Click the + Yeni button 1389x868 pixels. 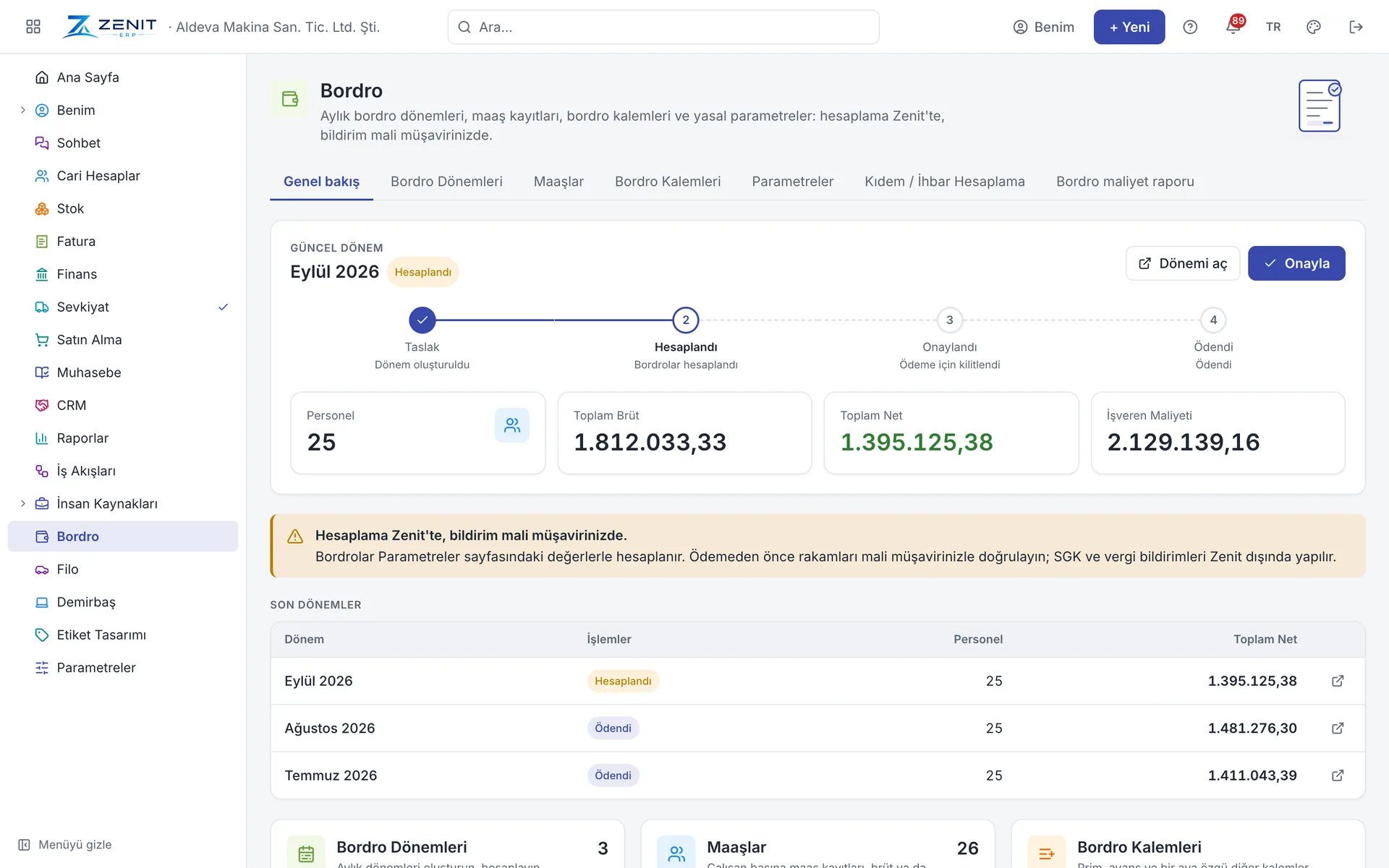tap(1129, 27)
